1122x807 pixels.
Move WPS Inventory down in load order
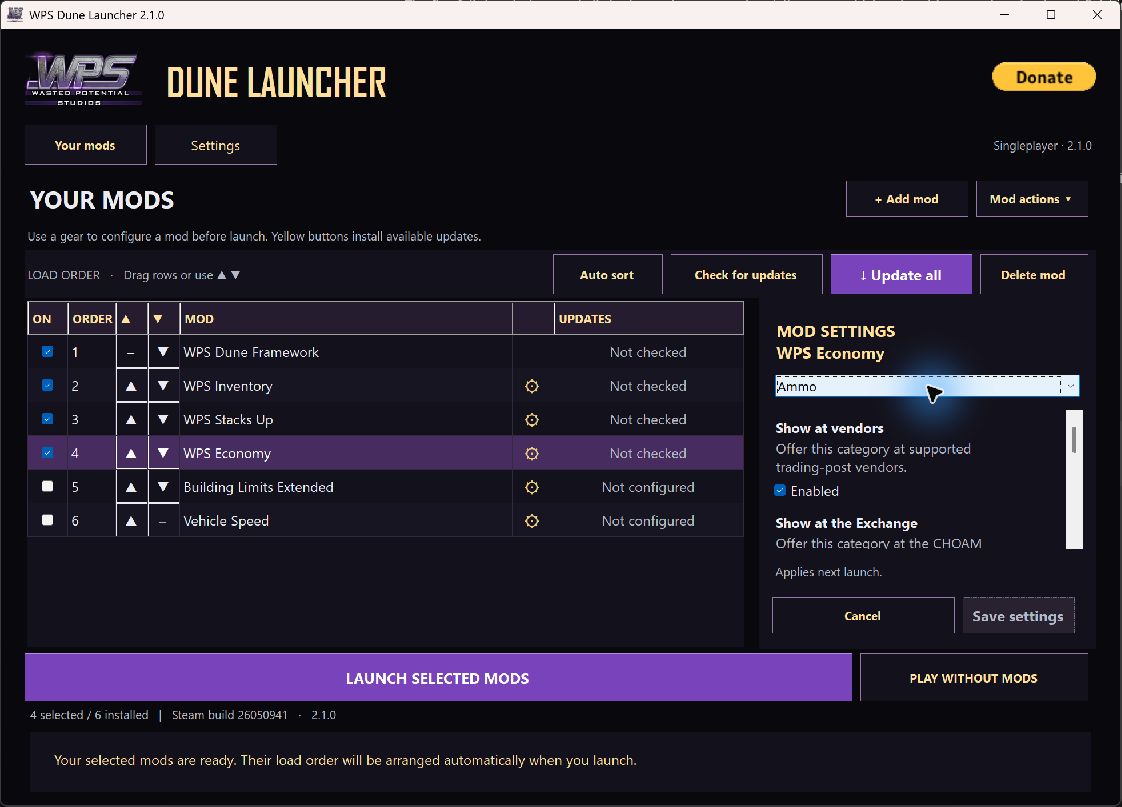pyautogui.click(x=163, y=386)
